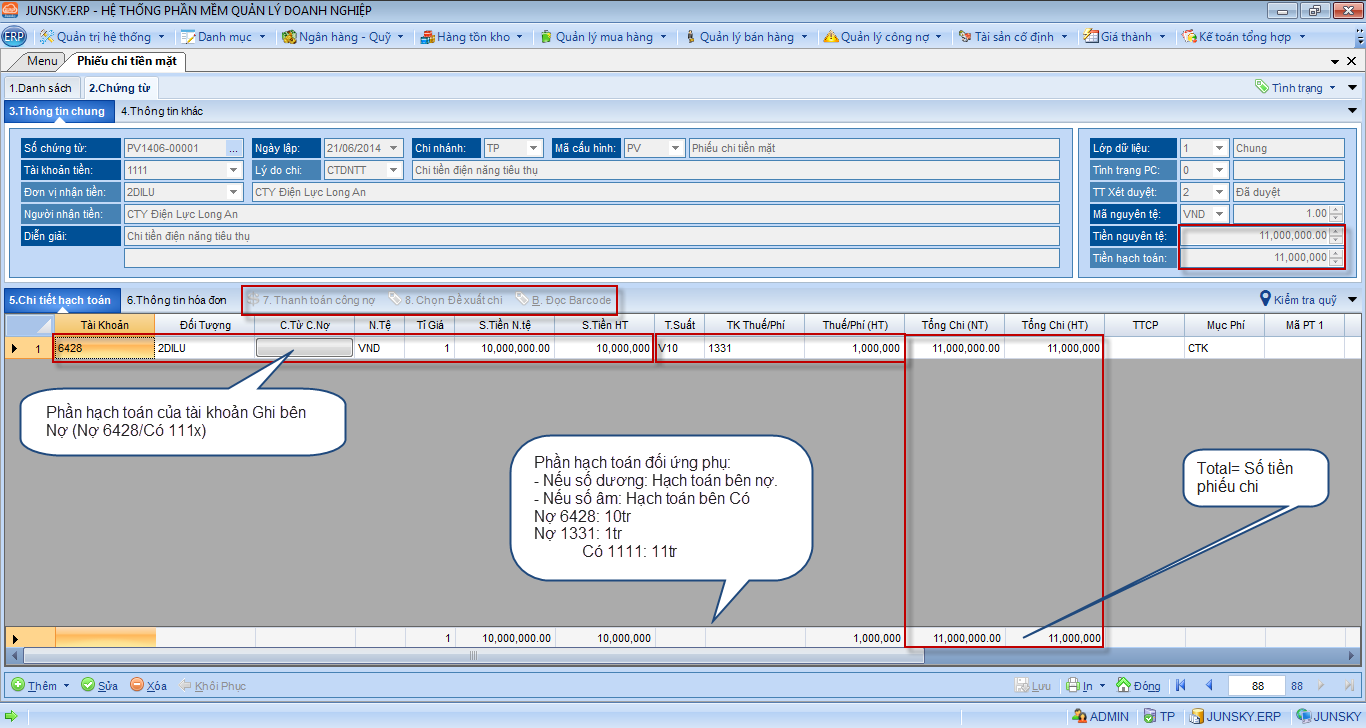Screen dimensions: 1366x728
Task: Click the ellipsis button beside Số chứng từ
Action: click(234, 148)
